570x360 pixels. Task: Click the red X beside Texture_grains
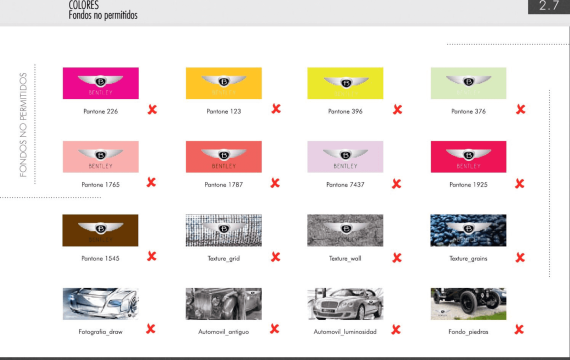(x=520, y=258)
